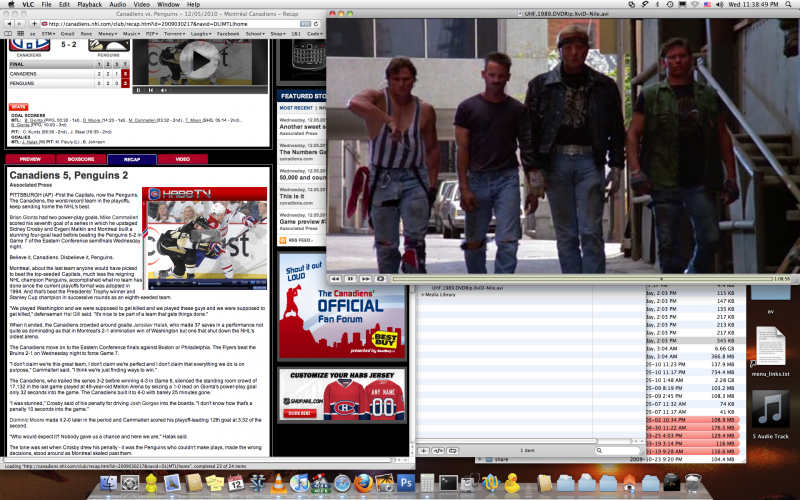The image size is (800, 500).
Task: Open Photoshop from the dock
Action: pos(406,483)
